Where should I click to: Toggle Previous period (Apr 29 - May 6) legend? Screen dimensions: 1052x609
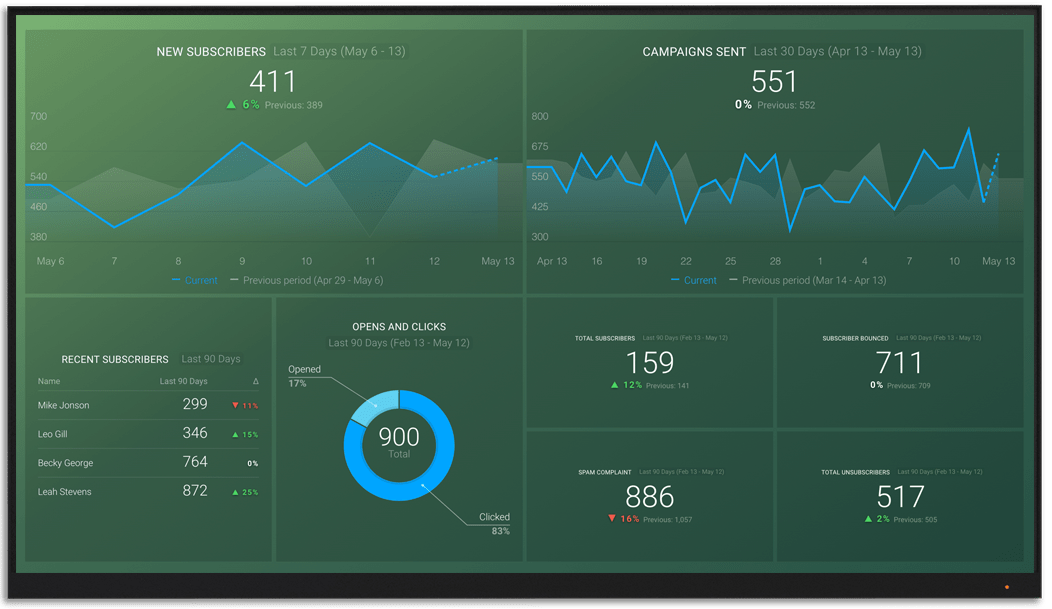(x=306, y=281)
